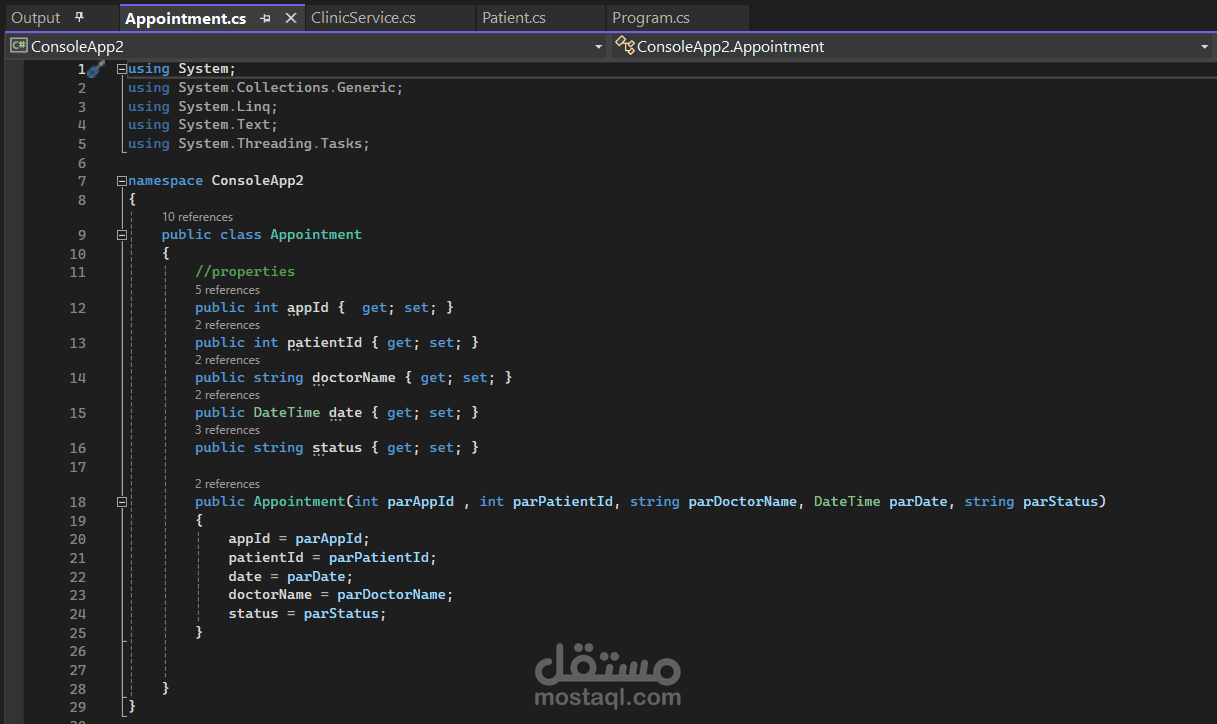
Task: Place cursor after parStatus assignment on line 24
Action: pos(387,613)
